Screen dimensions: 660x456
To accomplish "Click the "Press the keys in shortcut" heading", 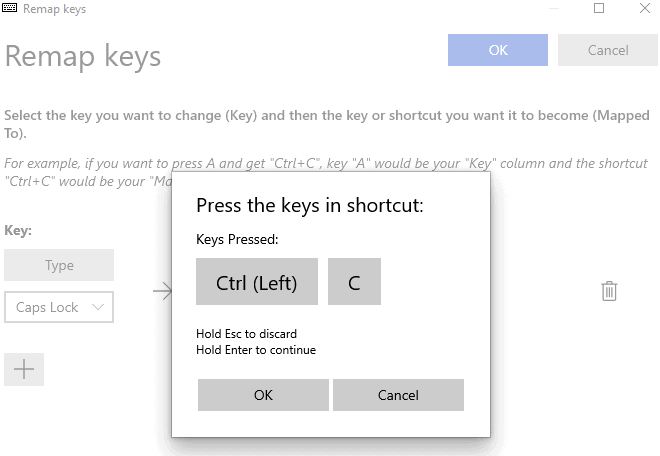I will (x=310, y=206).
